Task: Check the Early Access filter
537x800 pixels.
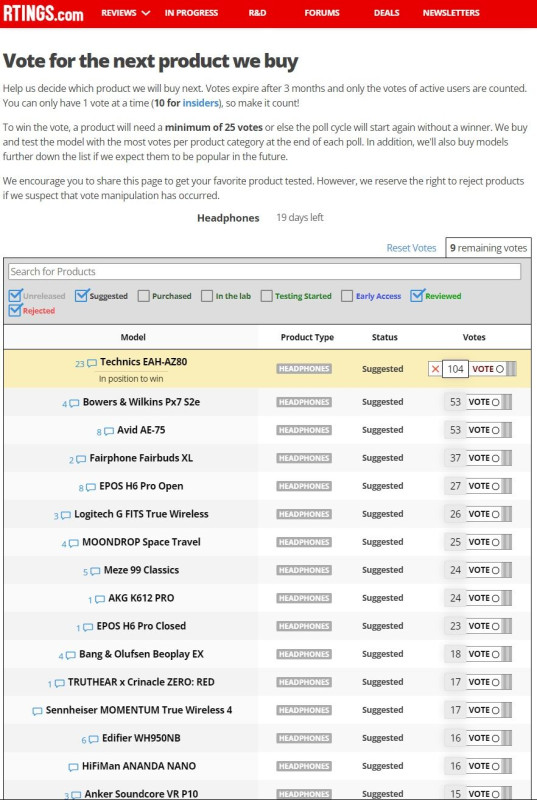Action: (x=347, y=296)
